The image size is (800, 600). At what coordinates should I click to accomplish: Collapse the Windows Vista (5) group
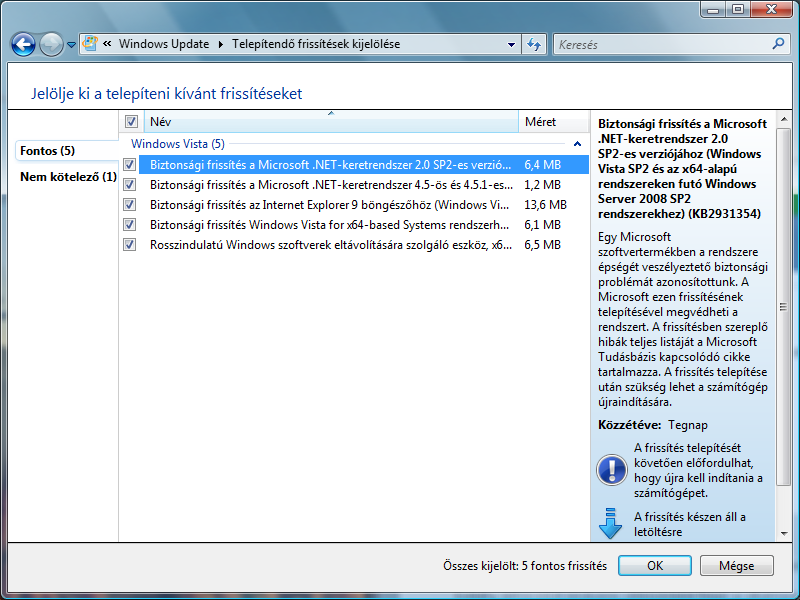(x=577, y=144)
